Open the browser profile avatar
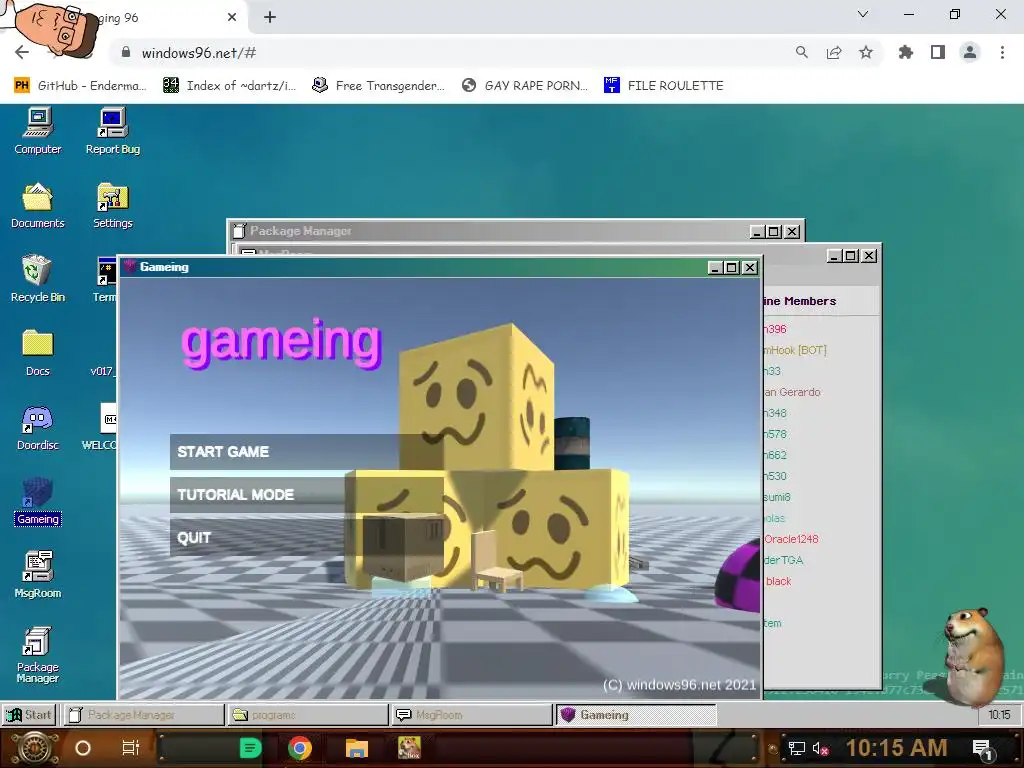Image resolution: width=1024 pixels, height=768 pixels. click(970, 53)
